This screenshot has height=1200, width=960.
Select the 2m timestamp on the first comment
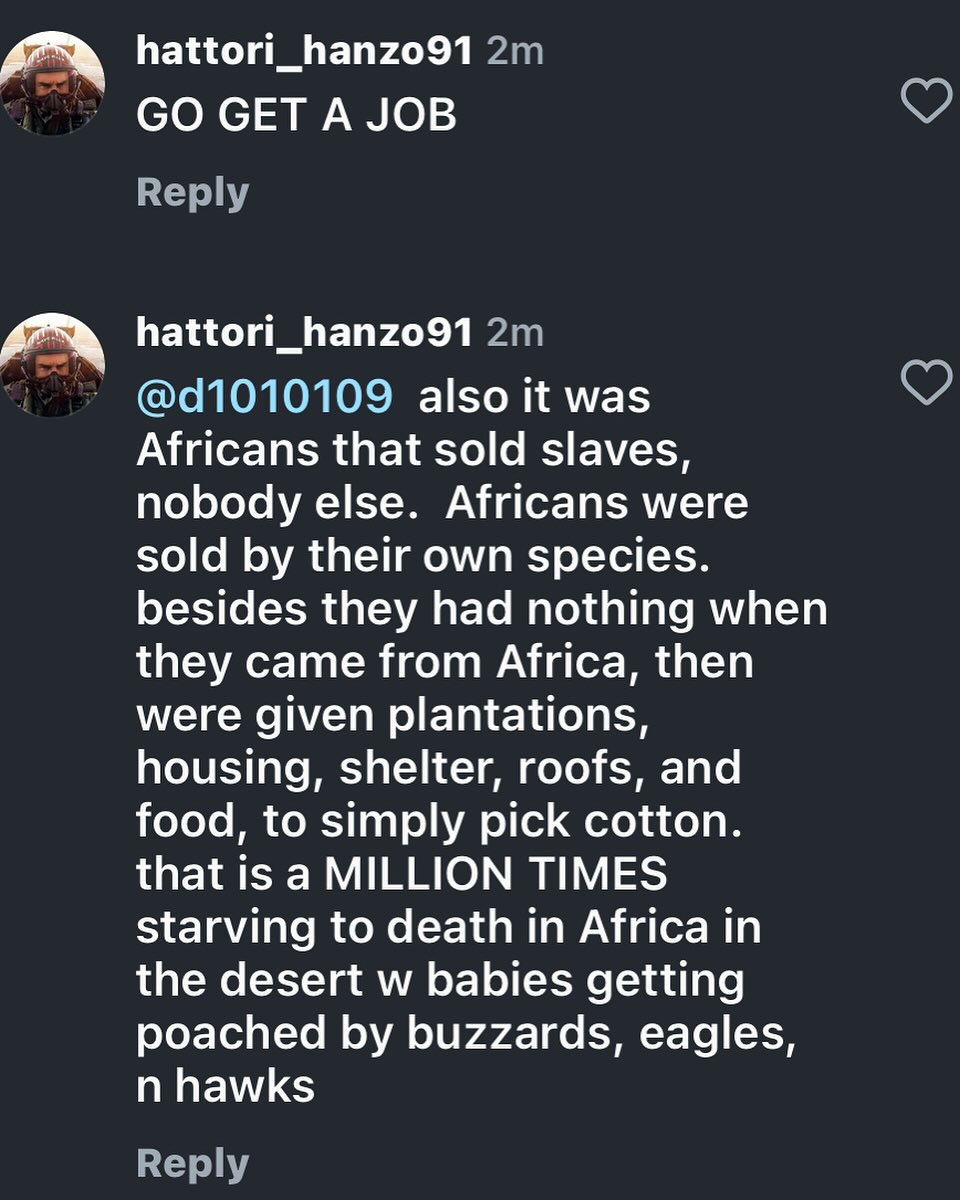[515, 53]
